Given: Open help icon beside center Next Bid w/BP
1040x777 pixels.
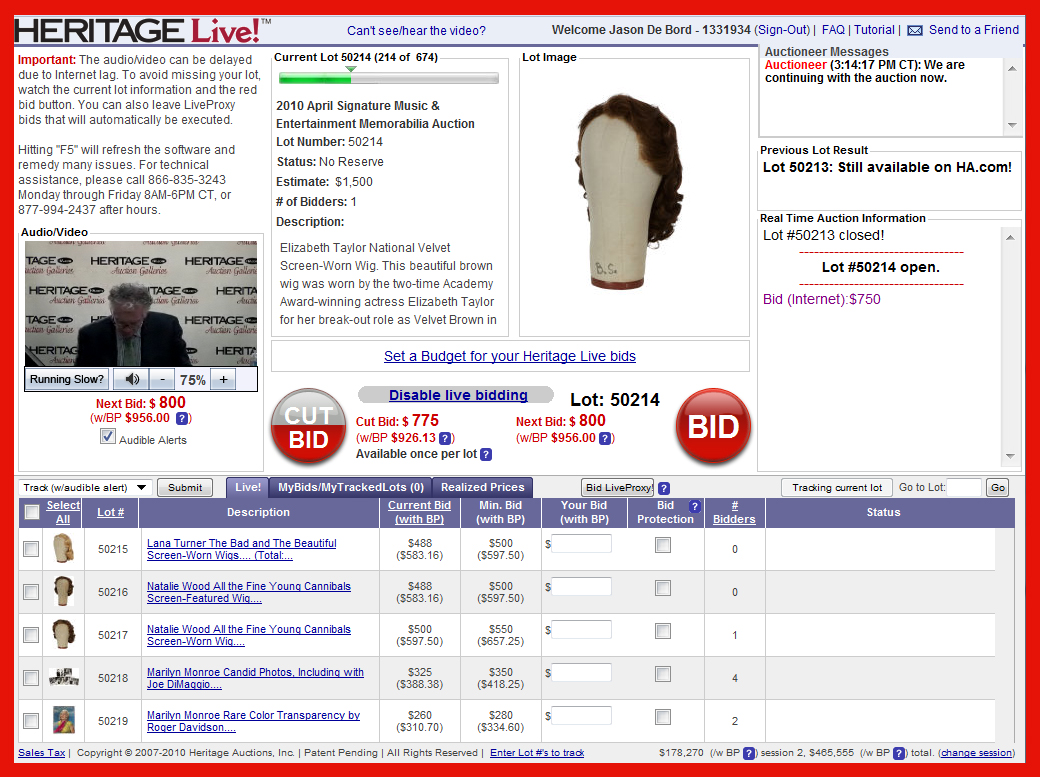Looking at the screenshot, I should tap(605, 438).
